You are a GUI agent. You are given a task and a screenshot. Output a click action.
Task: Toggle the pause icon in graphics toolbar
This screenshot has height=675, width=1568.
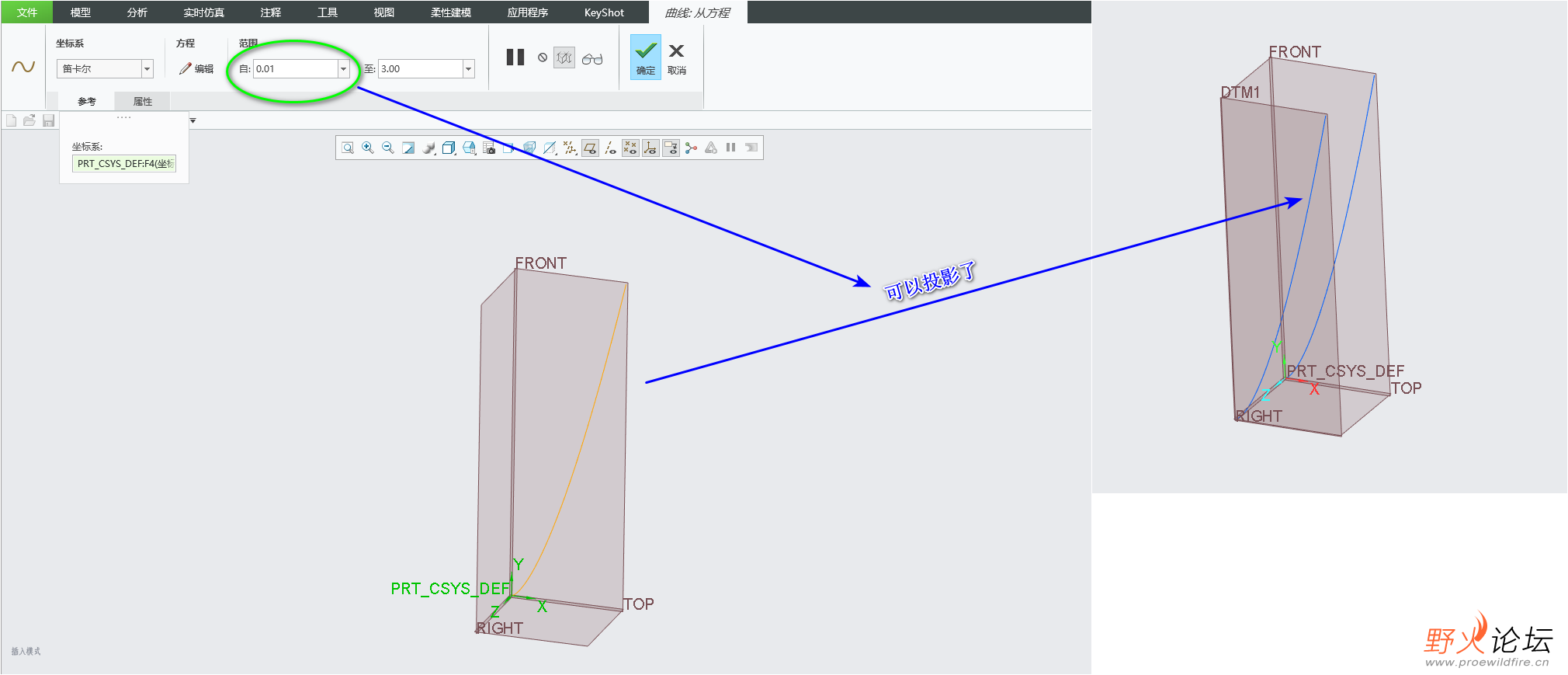click(730, 148)
